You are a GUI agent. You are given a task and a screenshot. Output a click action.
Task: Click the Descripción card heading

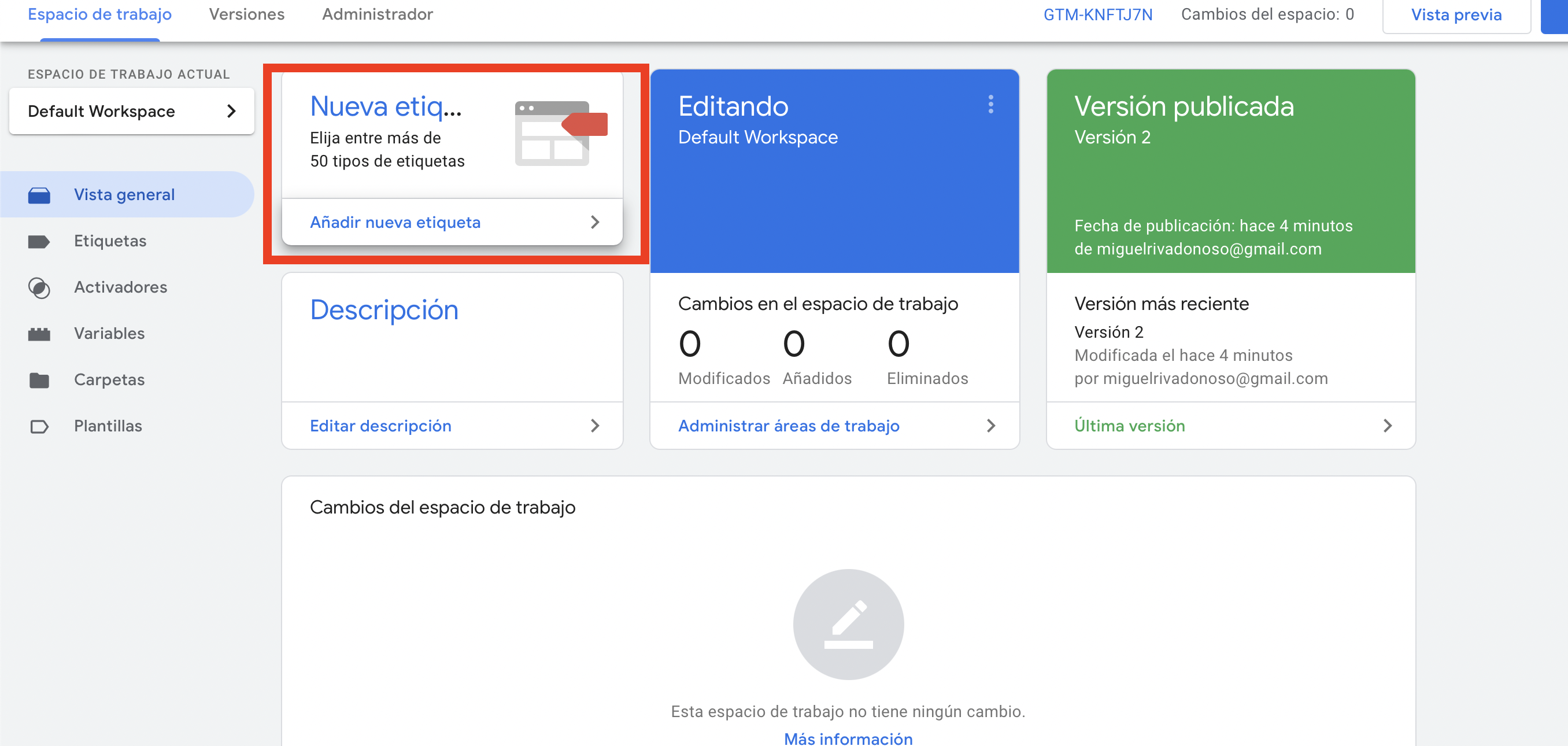(x=383, y=309)
